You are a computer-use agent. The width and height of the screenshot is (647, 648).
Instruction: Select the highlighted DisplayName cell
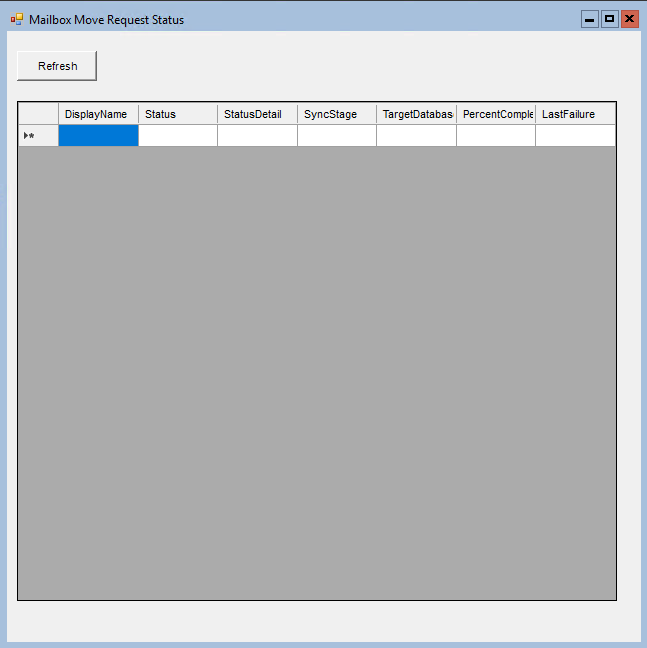click(x=98, y=136)
